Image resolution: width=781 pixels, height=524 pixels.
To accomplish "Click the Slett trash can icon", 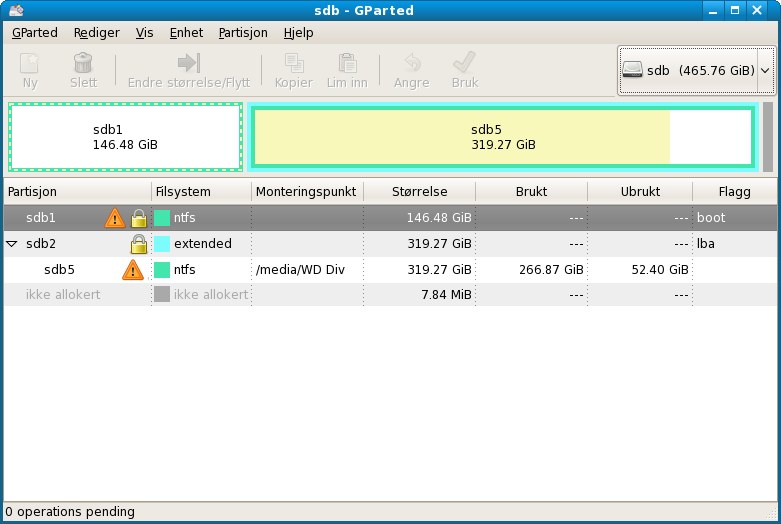I will (83, 63).
